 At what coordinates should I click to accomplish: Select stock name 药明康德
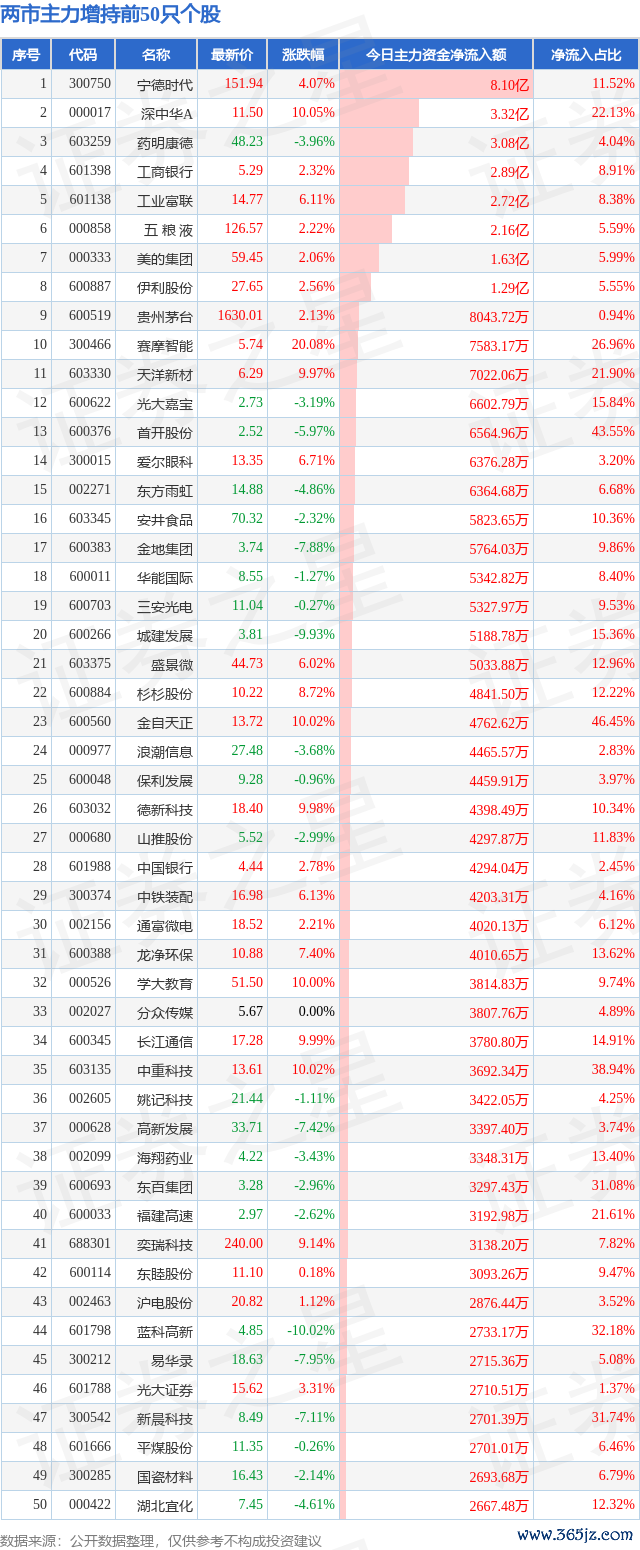165,143
